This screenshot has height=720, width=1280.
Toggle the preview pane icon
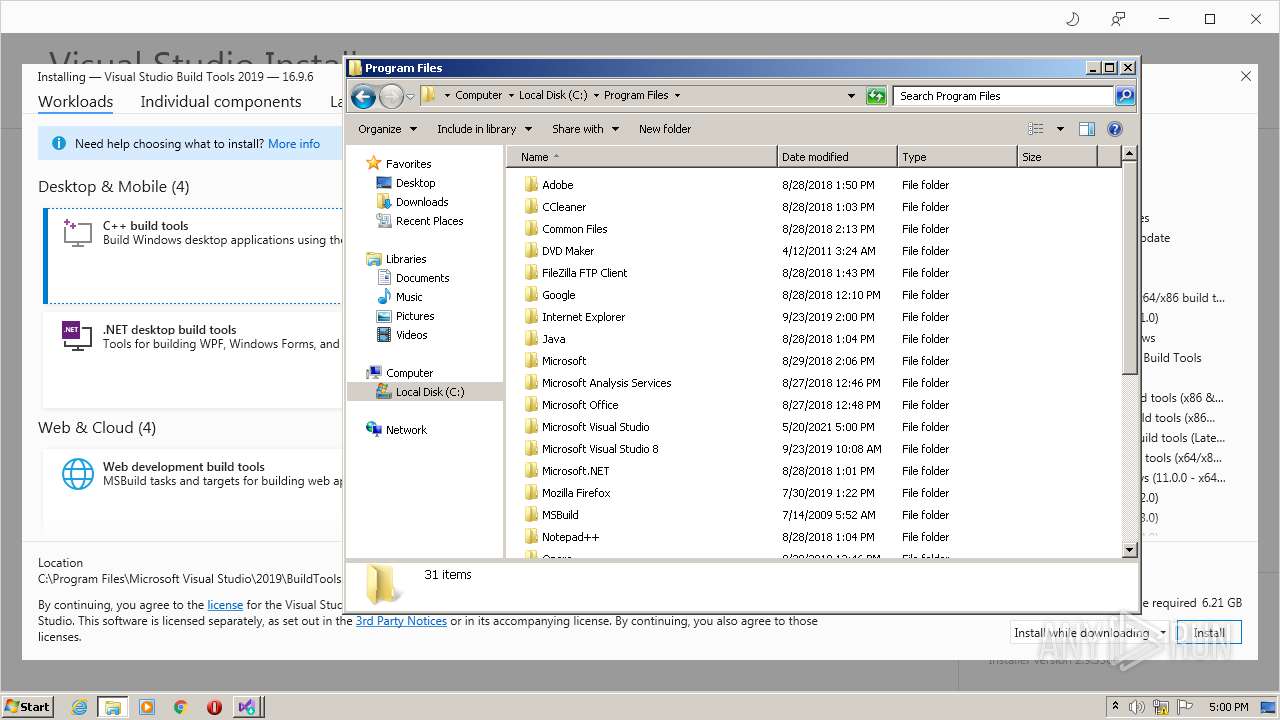(x=1087, y=129)
